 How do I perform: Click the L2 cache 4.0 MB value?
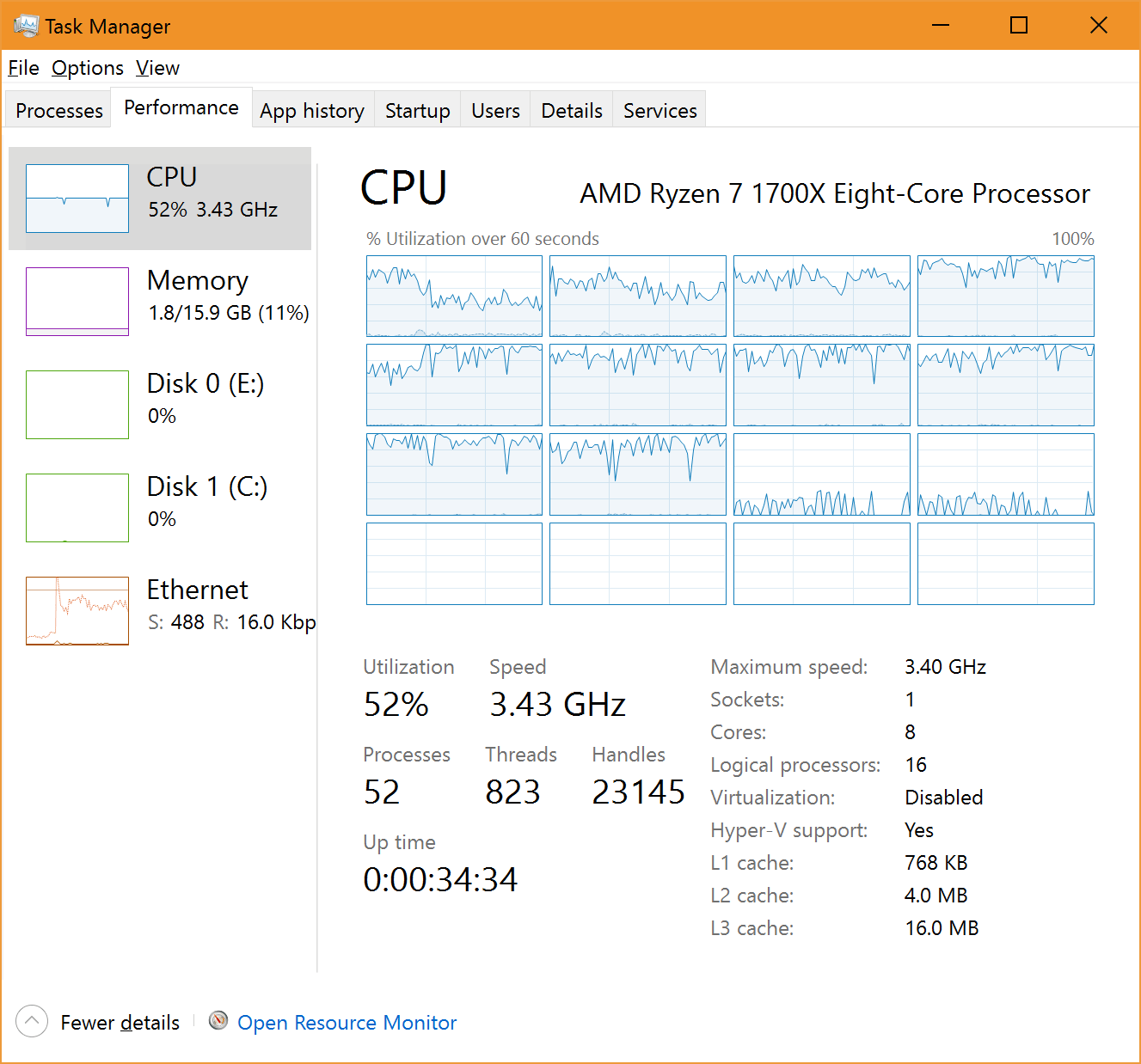[x=936, y=896]
